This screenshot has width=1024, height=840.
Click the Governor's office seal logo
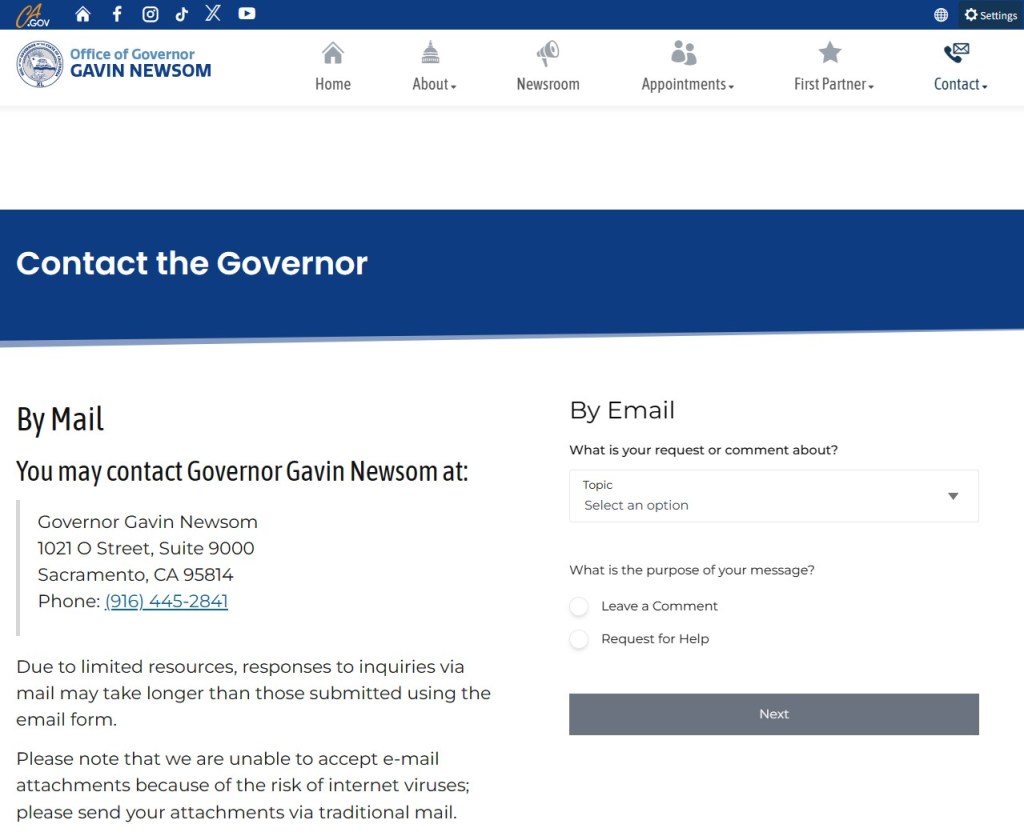40,64
